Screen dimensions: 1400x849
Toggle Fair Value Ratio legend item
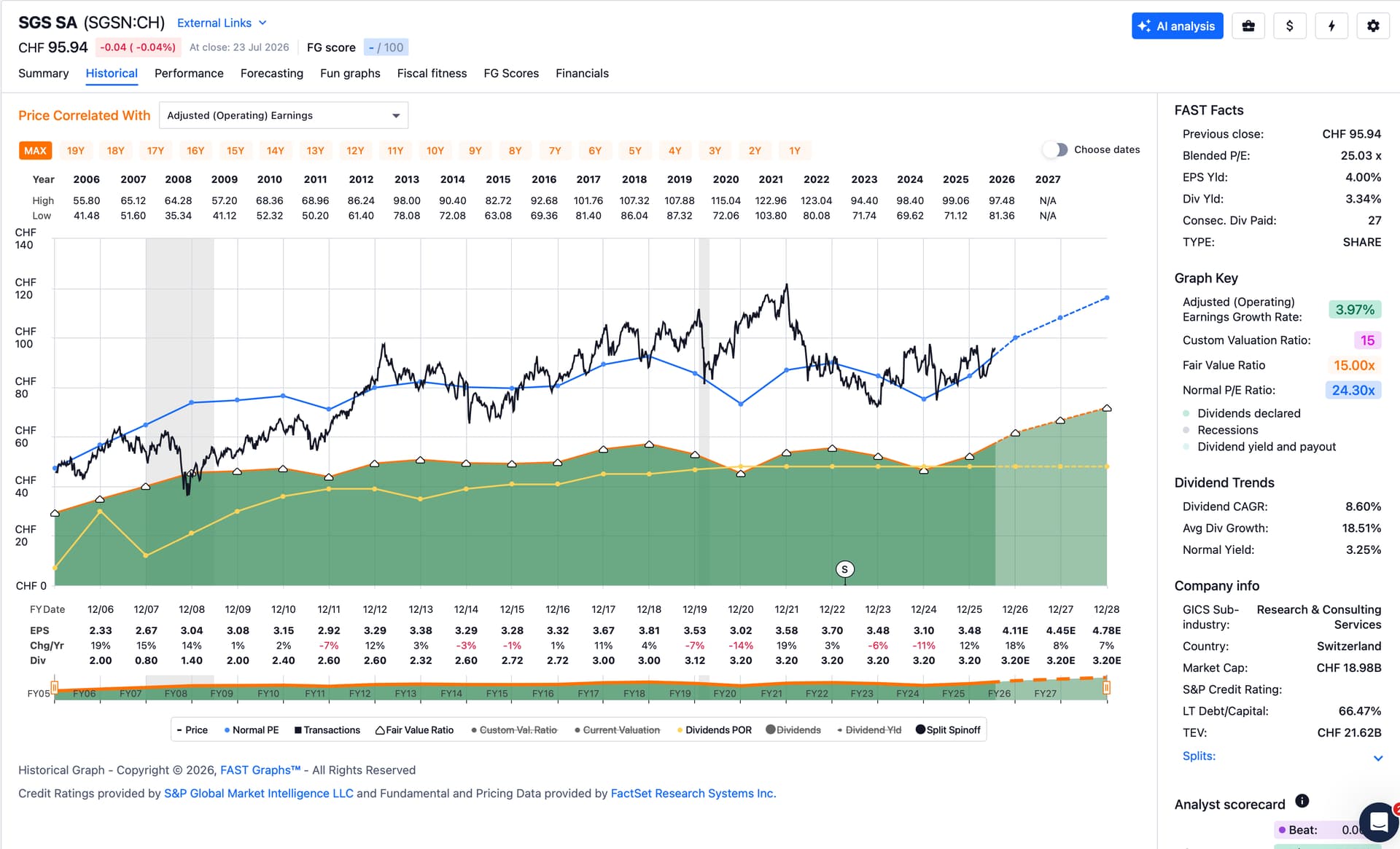pos(414,730)
